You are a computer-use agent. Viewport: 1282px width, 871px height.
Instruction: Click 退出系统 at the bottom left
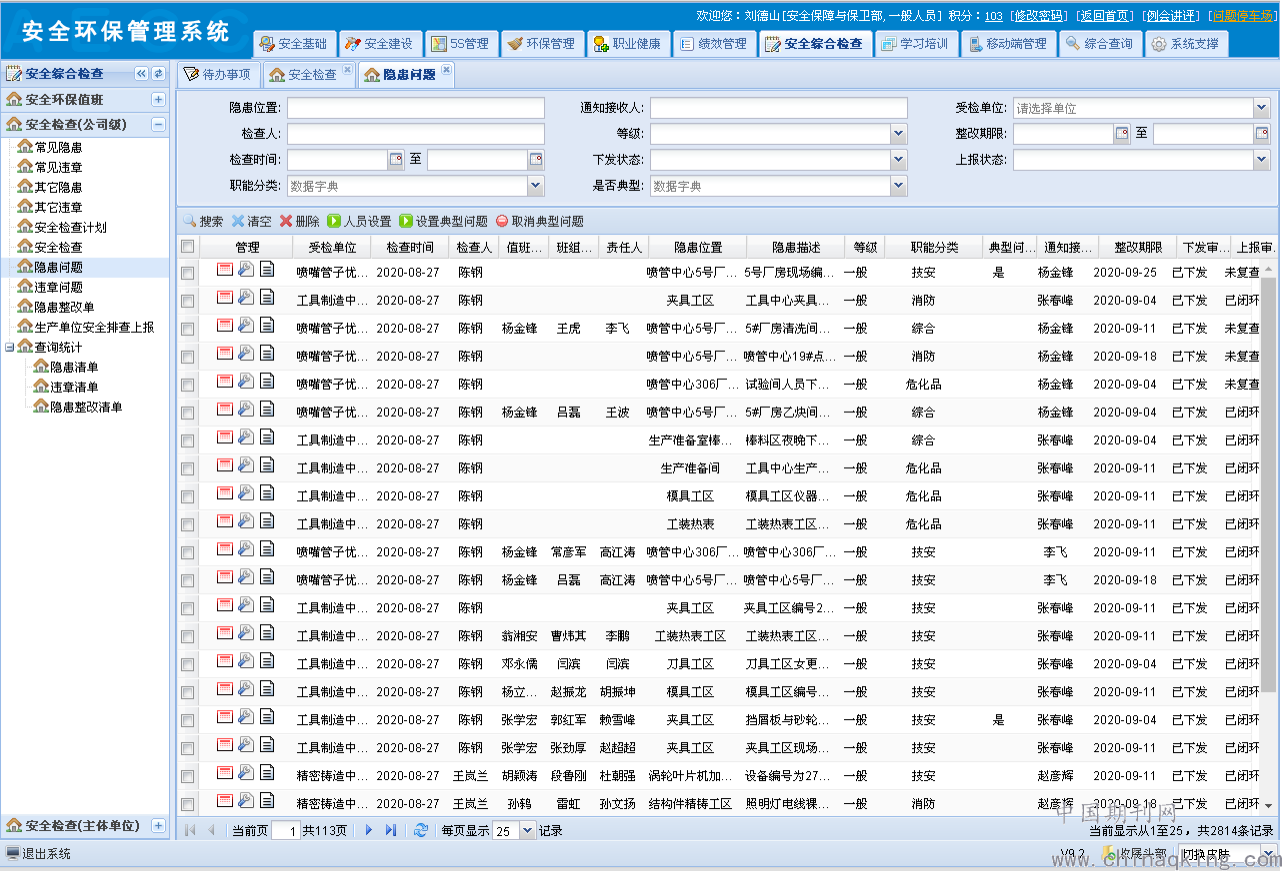(x=38, y=854)
